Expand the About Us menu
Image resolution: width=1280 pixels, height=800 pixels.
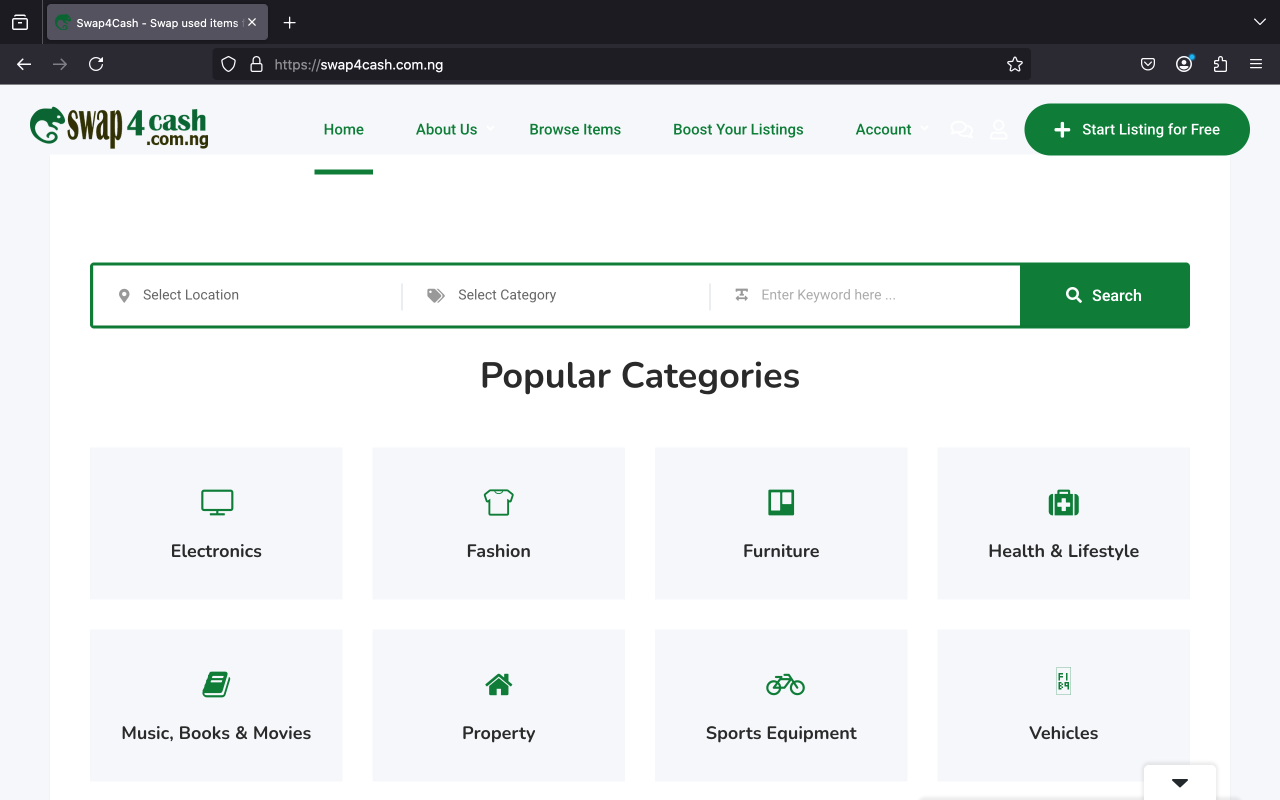click(447, 130)
